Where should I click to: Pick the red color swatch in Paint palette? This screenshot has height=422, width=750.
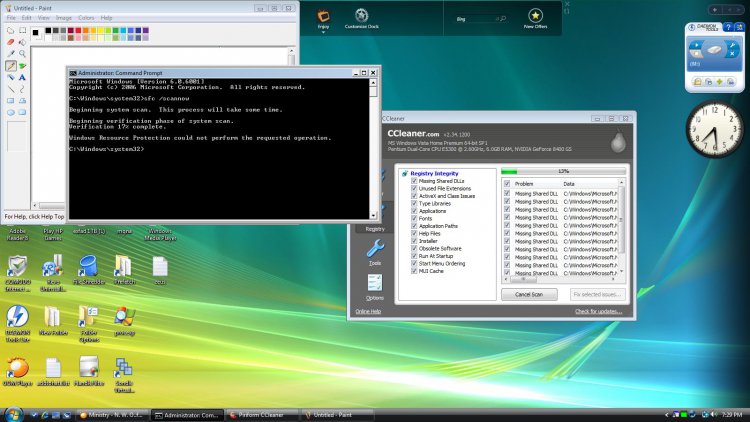pyautogui.click(x=78, y=30)
